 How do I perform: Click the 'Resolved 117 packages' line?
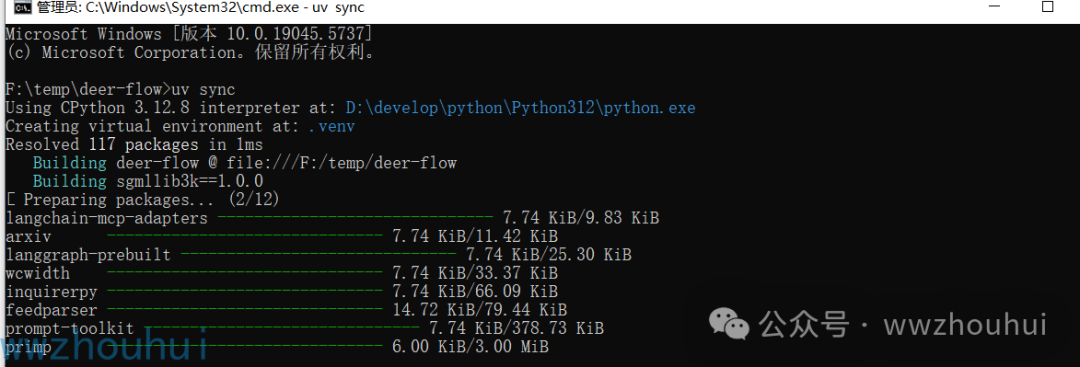[134, 145]
